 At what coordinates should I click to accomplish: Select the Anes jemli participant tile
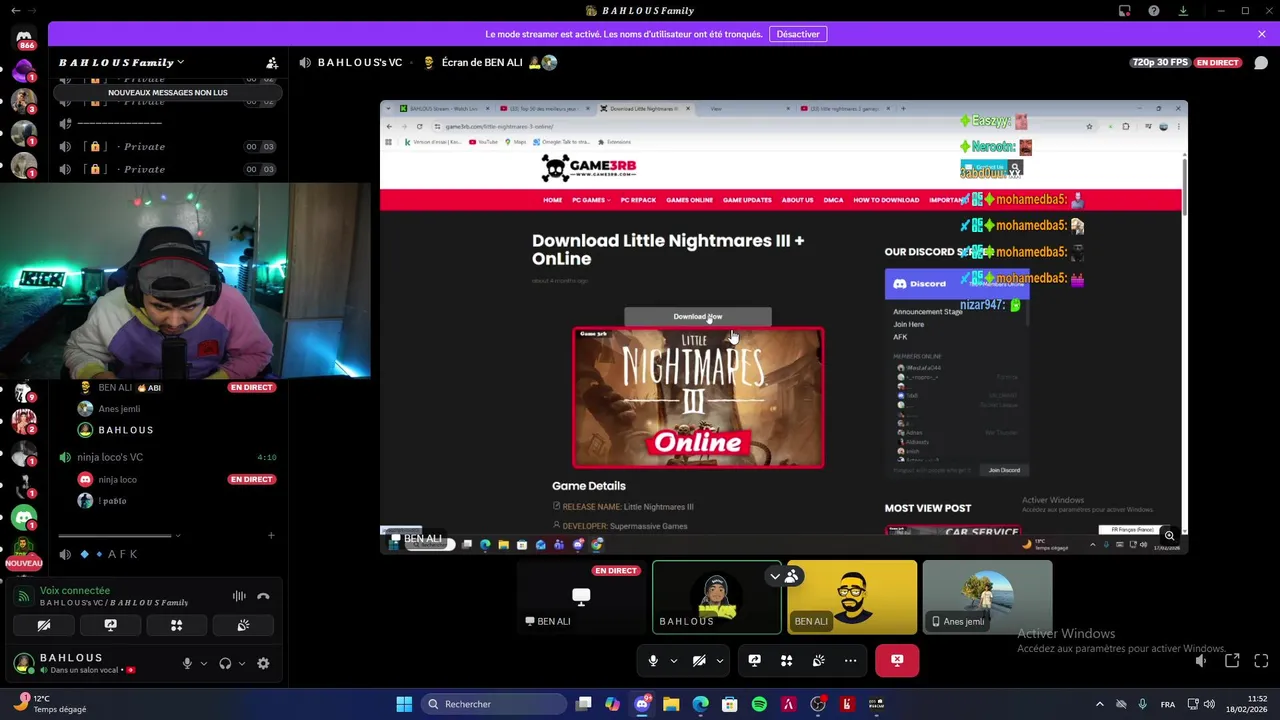[987, 598]
